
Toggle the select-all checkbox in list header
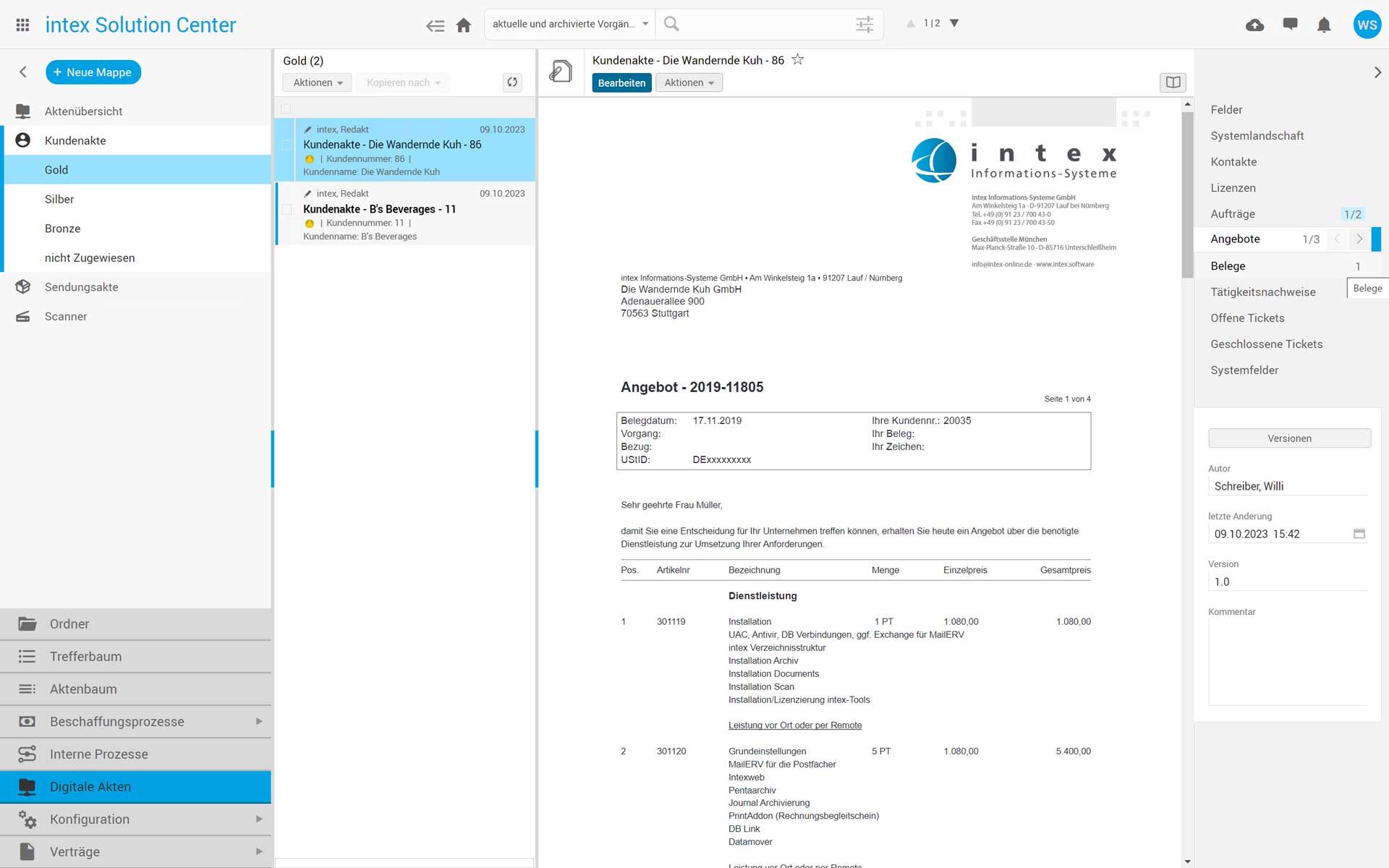tap(286, 109)
